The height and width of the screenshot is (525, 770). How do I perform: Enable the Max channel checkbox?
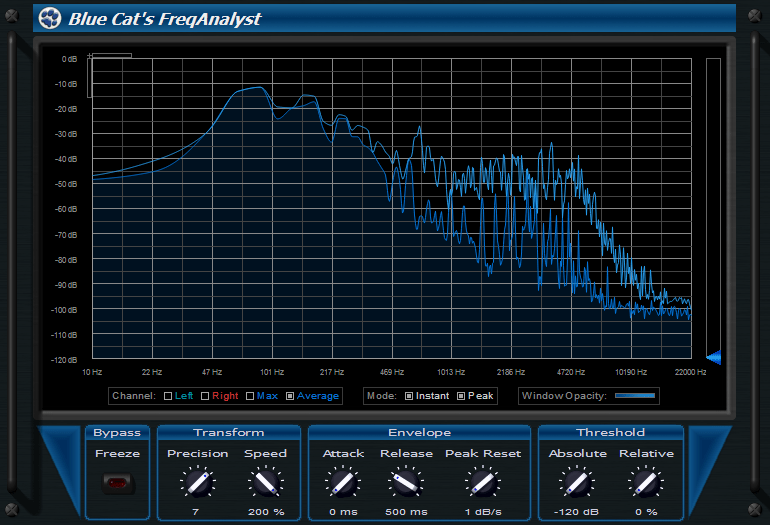click(250, 396)
